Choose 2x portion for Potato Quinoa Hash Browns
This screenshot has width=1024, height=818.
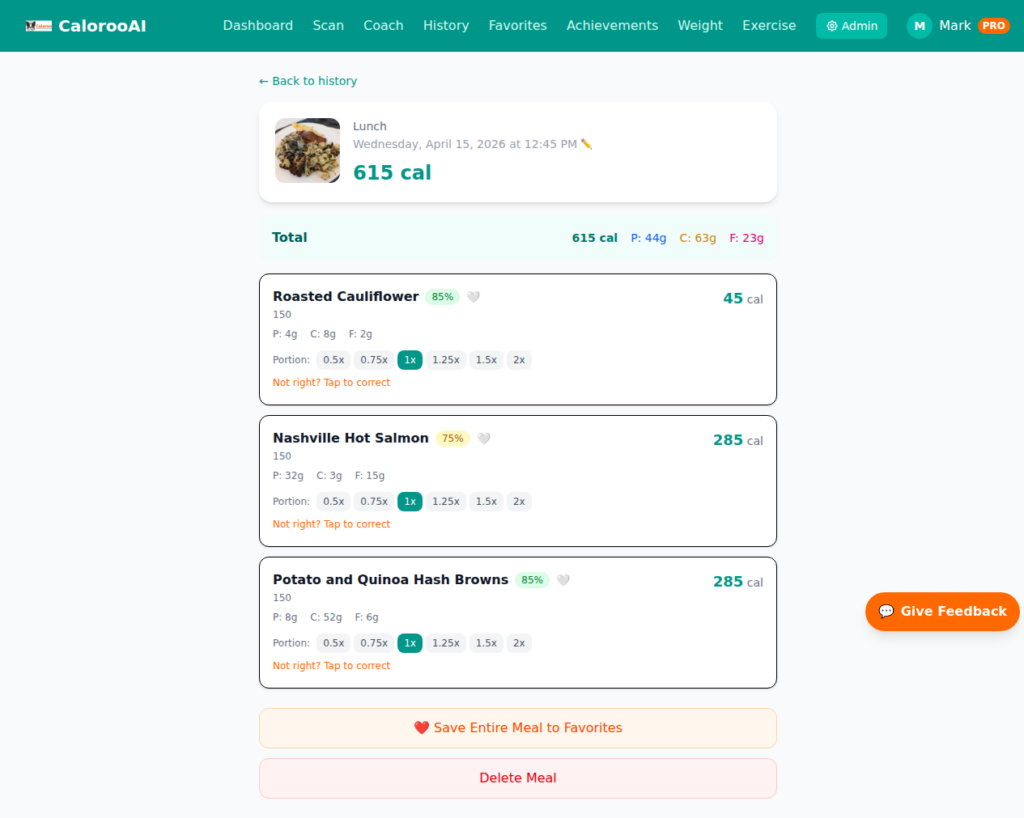[518, 644]
